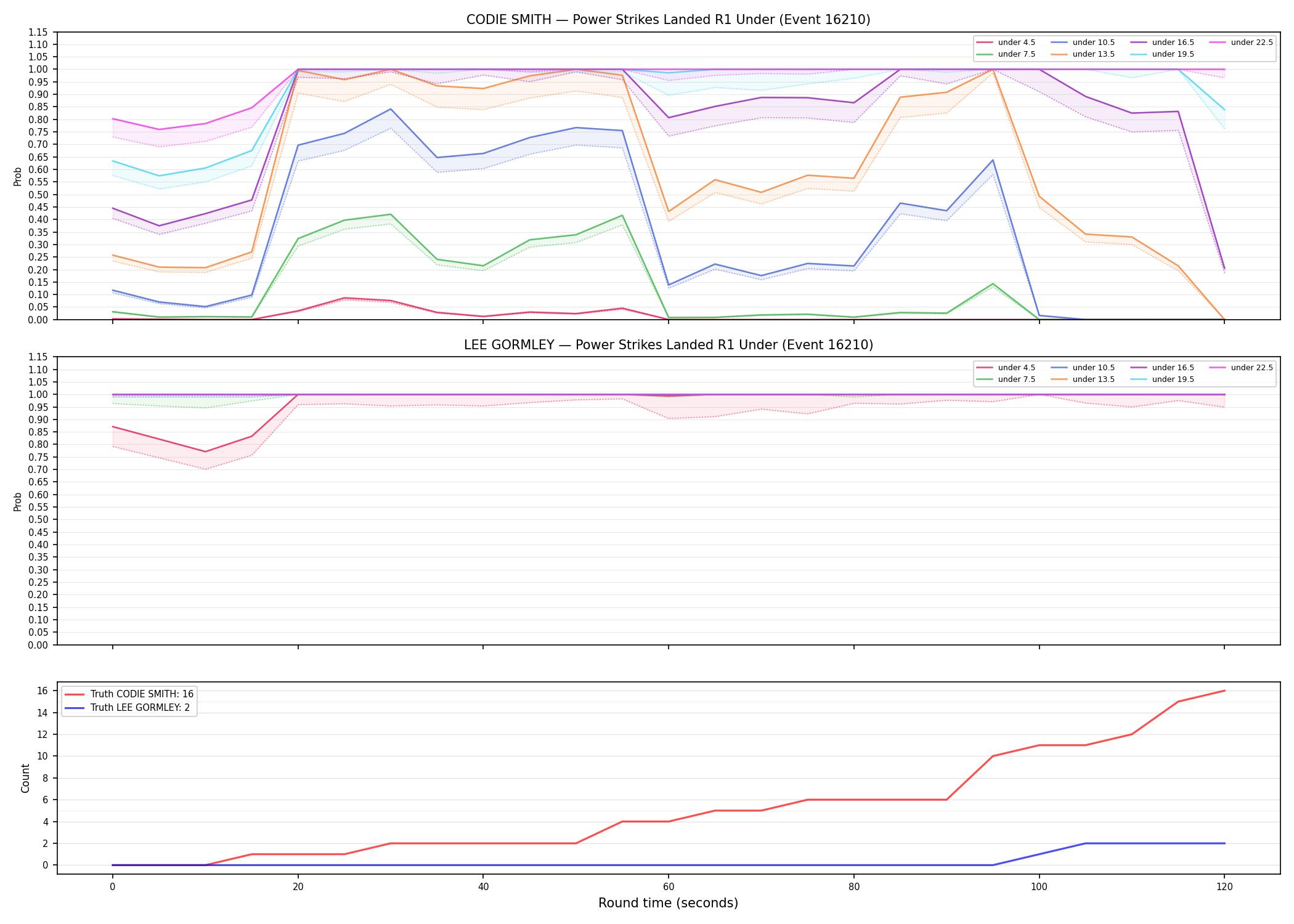Click the '0.50' tick on the CODIE SMITH chart
Viewport: 1294px width, 924px height.
click(x=39, y=195)
